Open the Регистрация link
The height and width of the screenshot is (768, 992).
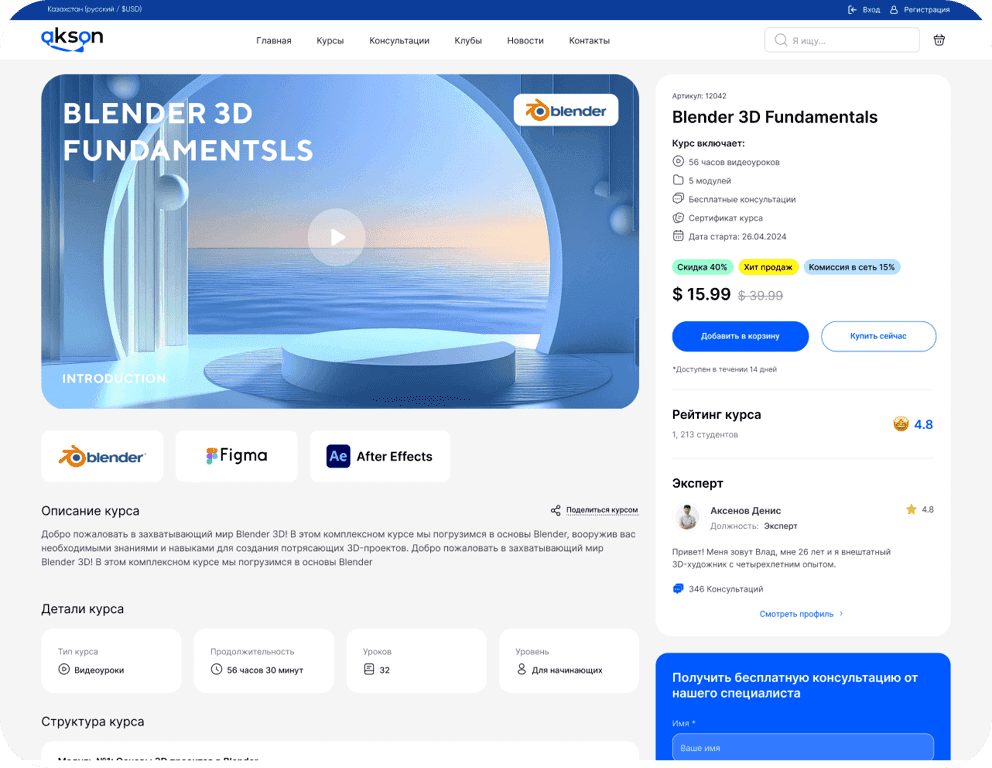click(x=926, y=10)
